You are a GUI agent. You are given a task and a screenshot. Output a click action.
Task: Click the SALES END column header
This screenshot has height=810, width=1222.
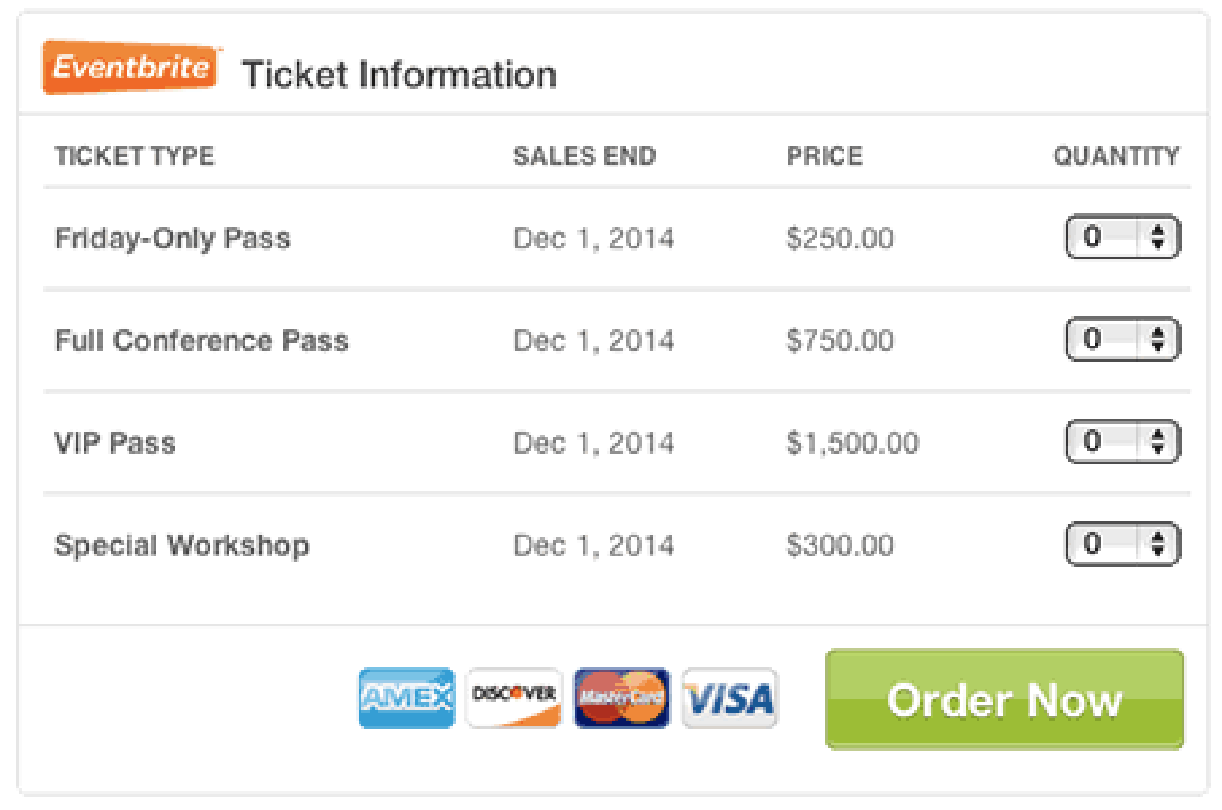coord(584,157)
